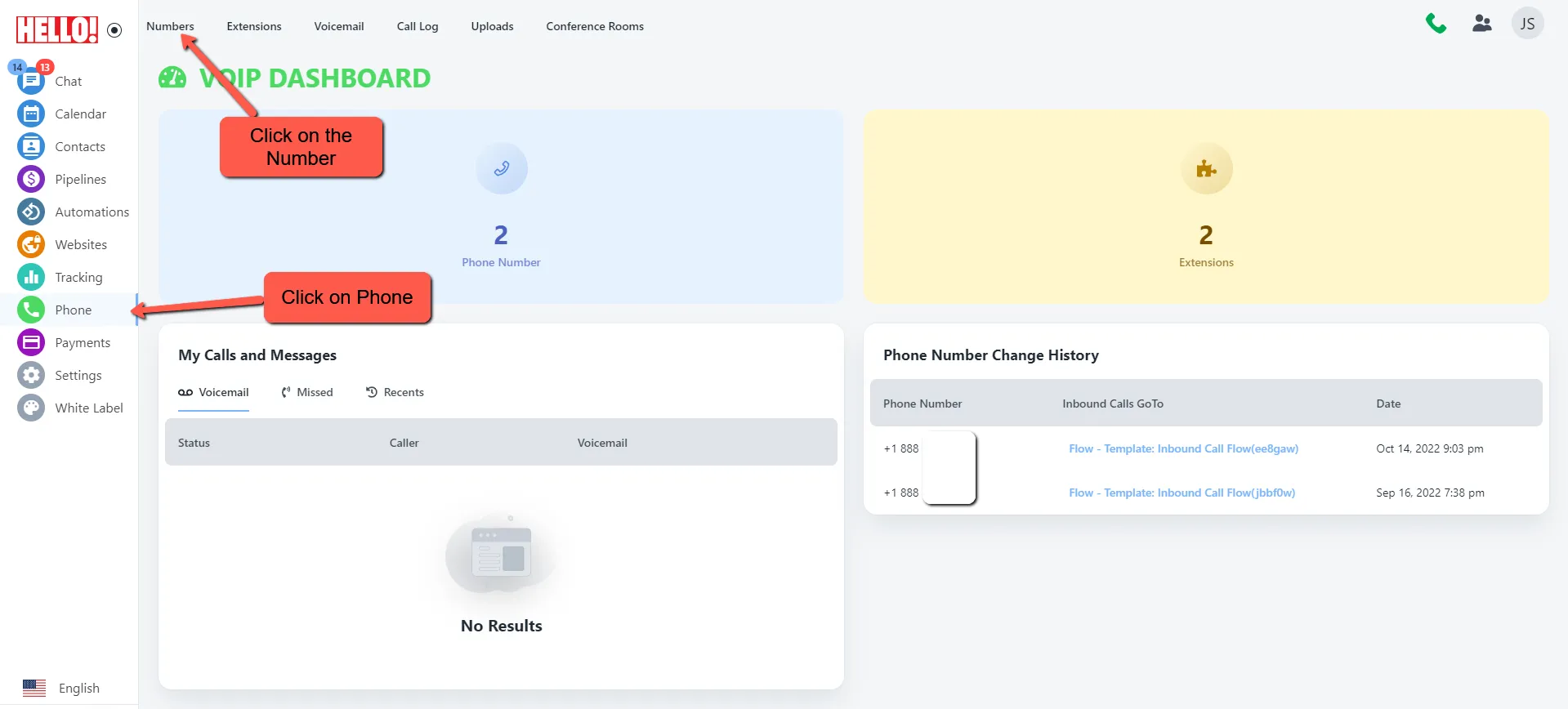The width and height of the screenshot is (1568, 709).
Task: Toggle the sidebar radio icon beside logo
Action: click(x=115, y=30)
